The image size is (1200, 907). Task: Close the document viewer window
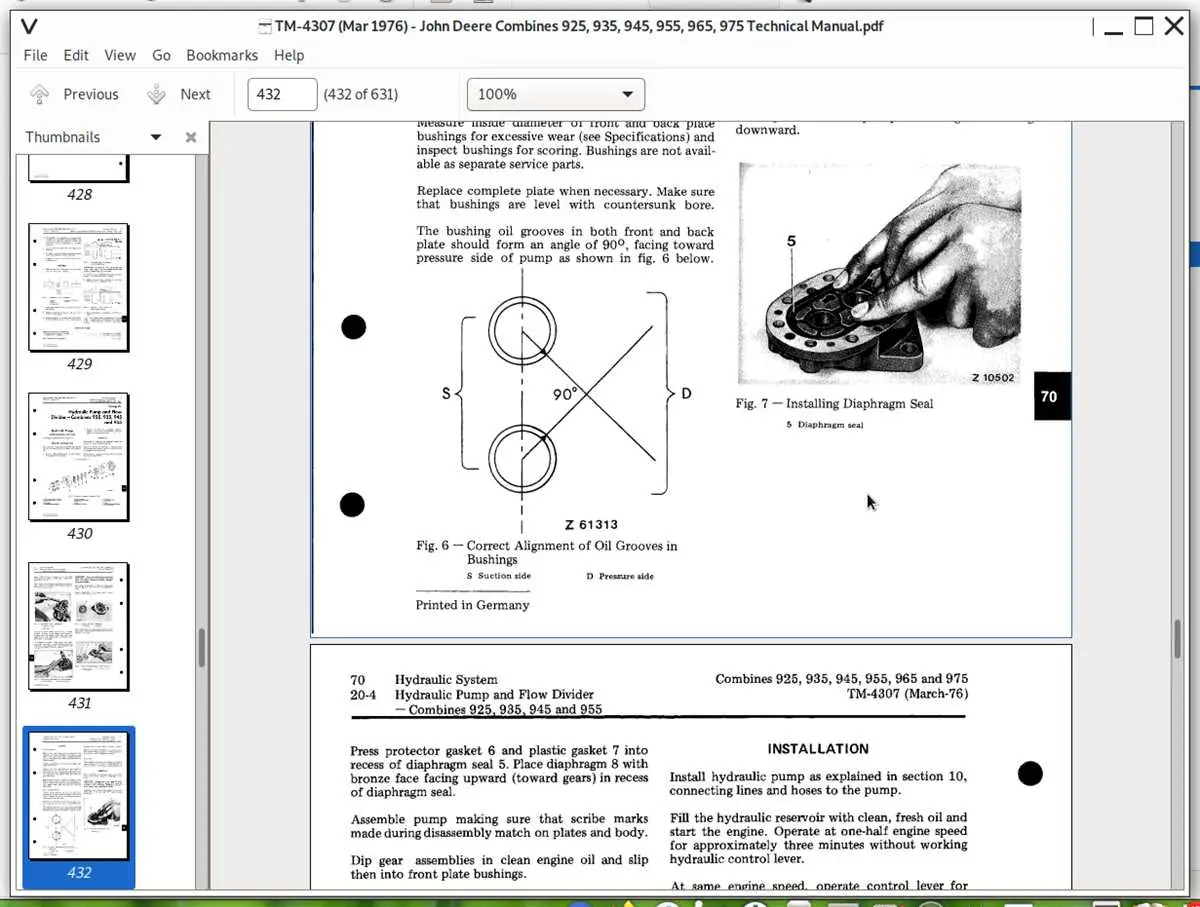pyautogui.click(x=1173, y=26)
